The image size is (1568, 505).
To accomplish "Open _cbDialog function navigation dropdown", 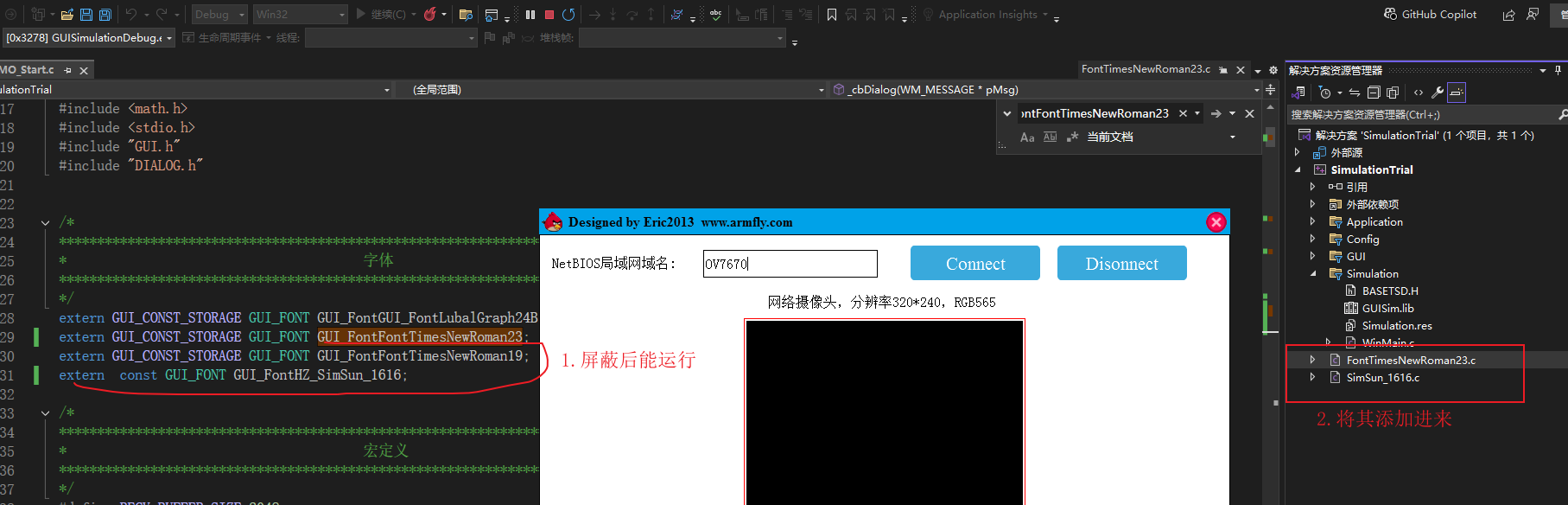I will [1046, 90].
